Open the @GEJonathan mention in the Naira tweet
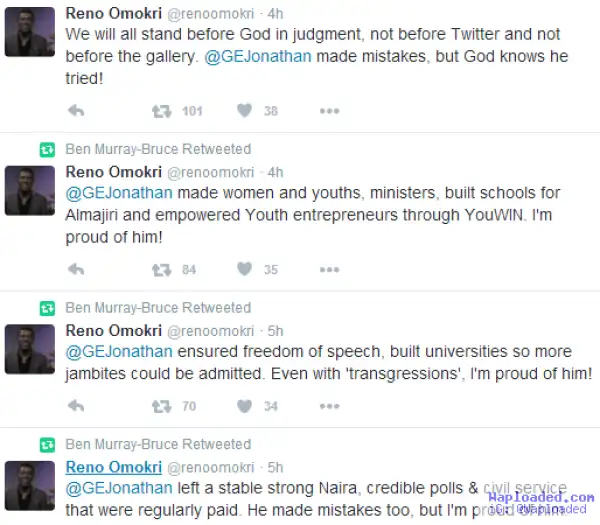Viewport: 600px width, 525px height. (x=119, y=489)
